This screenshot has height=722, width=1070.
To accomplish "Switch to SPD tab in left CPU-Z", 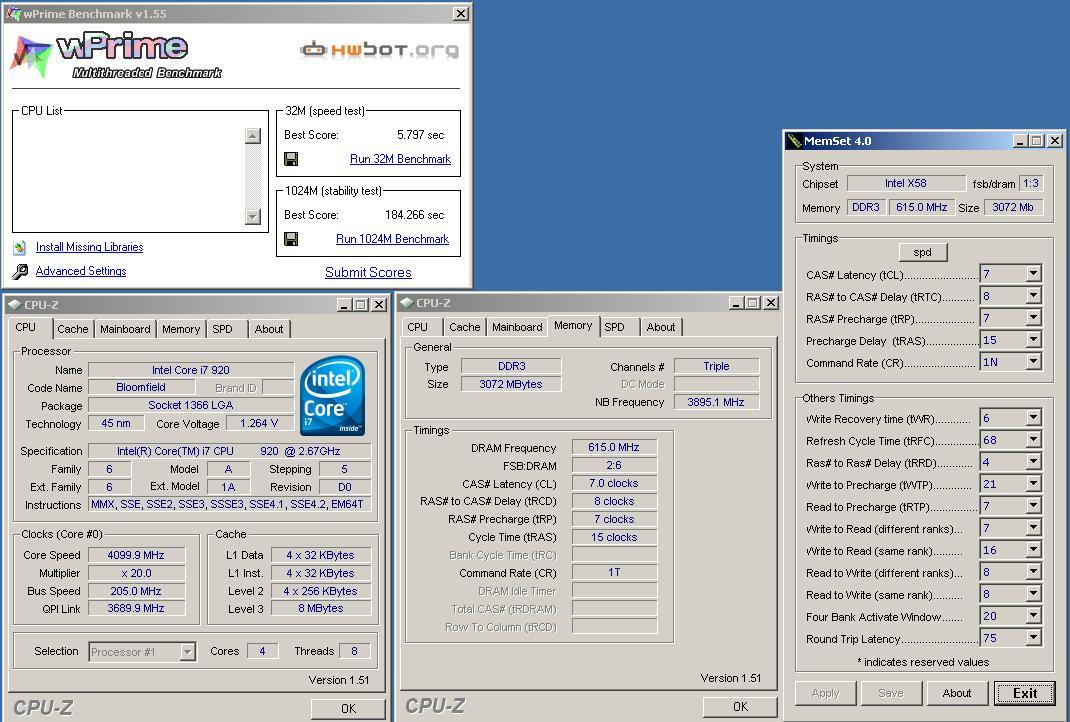I will pyautogui.click(x=222, y=329).
